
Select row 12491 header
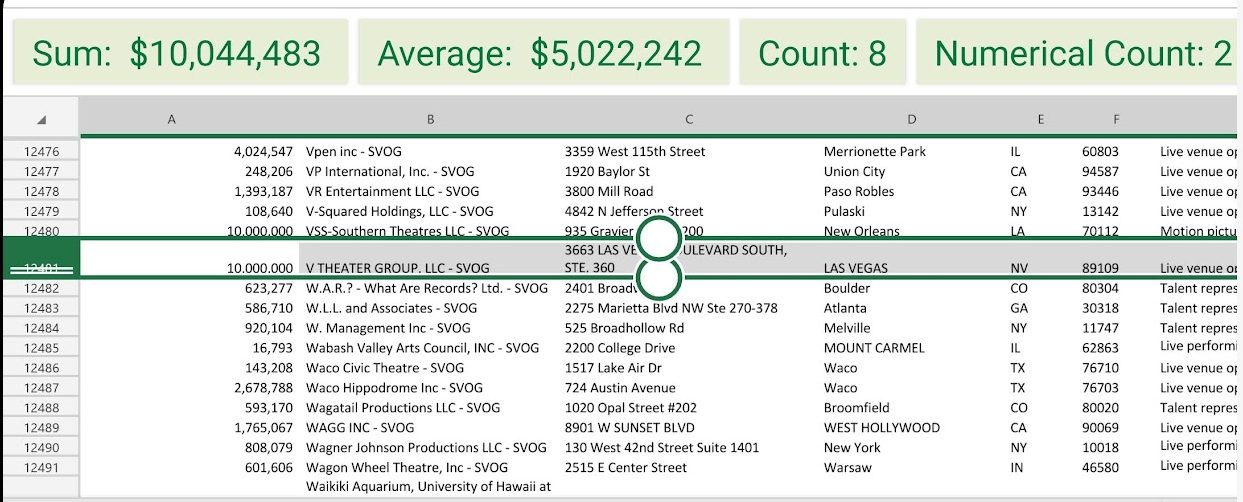pos(40,468)
